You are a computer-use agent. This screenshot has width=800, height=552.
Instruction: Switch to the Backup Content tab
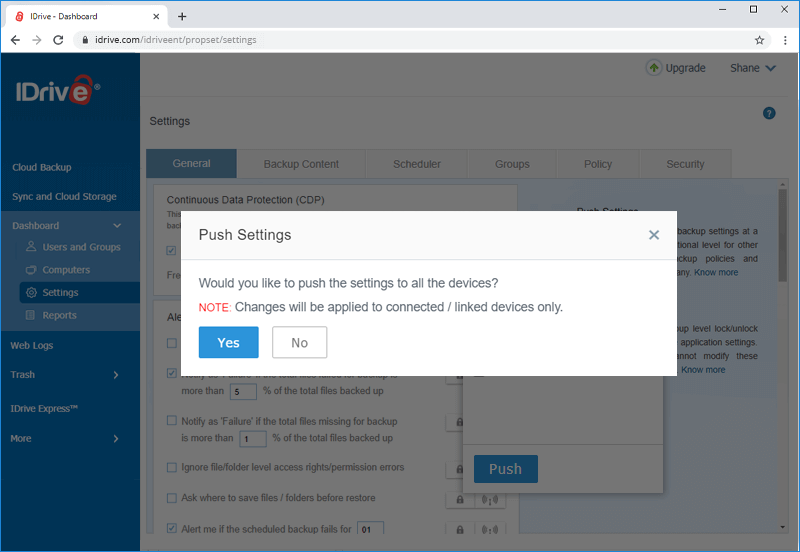301,164
